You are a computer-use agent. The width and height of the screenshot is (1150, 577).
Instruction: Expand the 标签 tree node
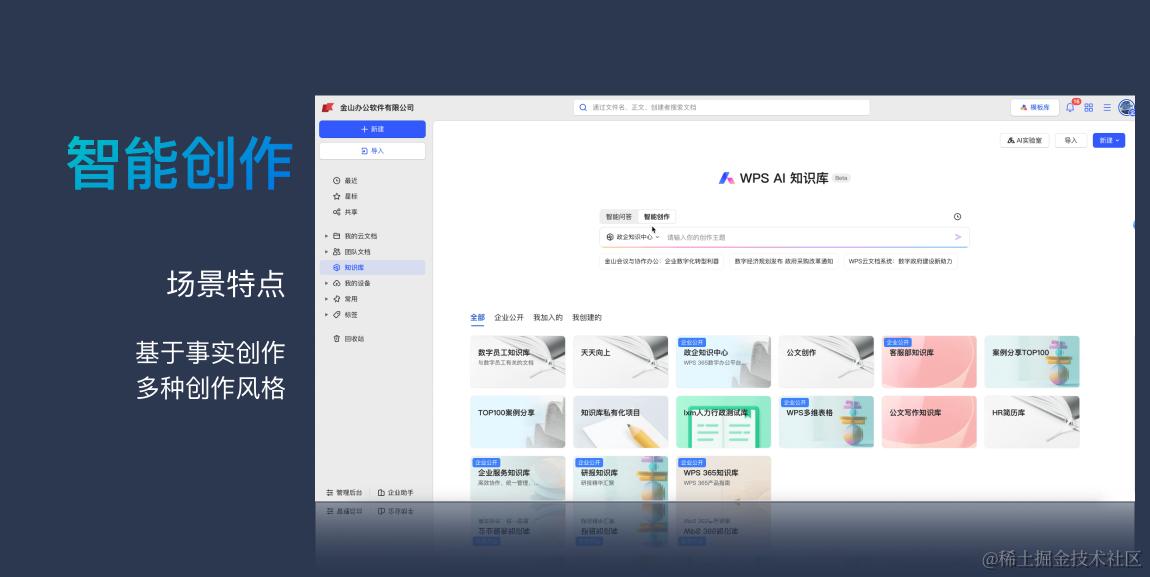(326, 315)
